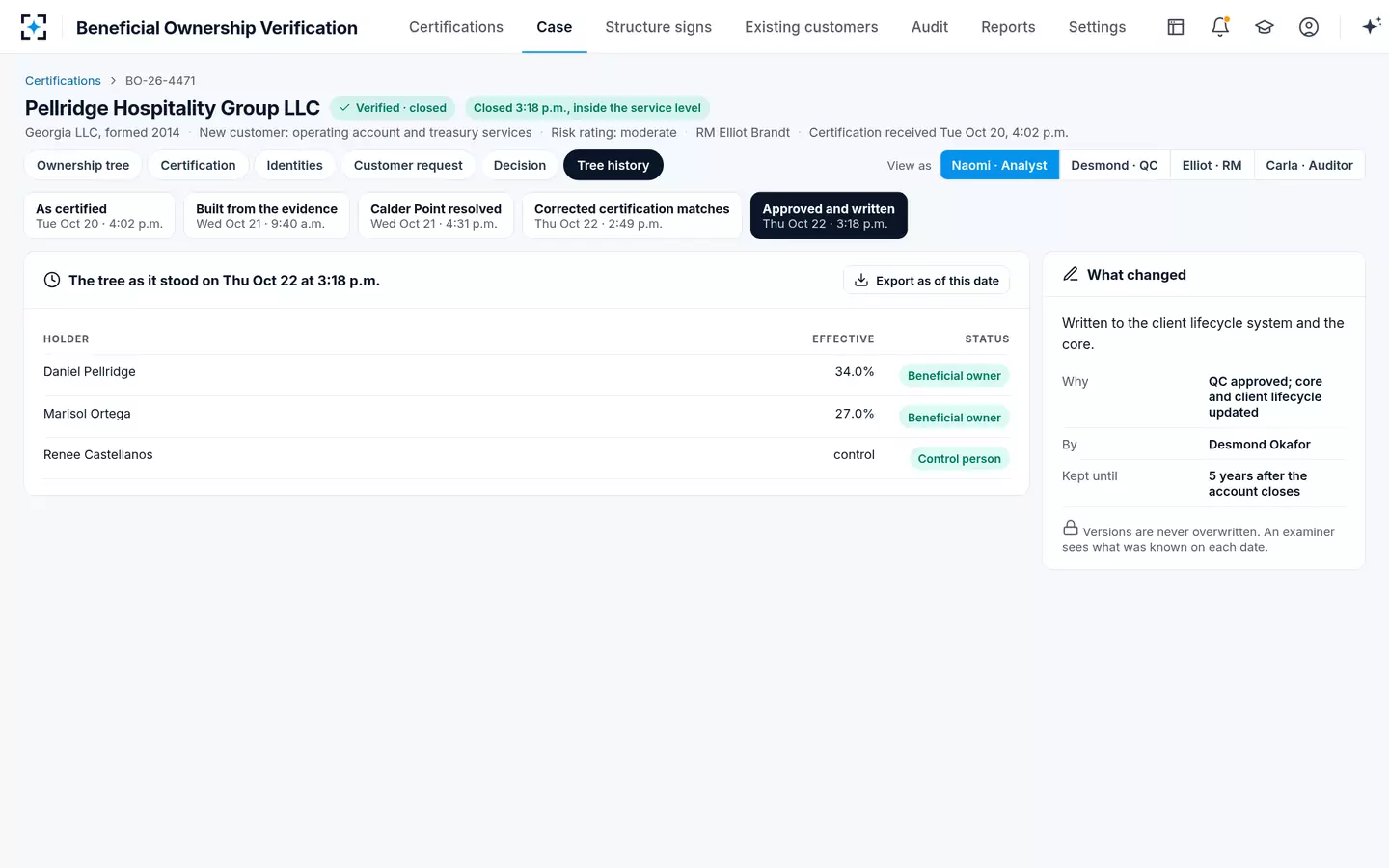Switch to Certification section pill
This screenshot has width=1389, height=868.
(x=198, y=166)
